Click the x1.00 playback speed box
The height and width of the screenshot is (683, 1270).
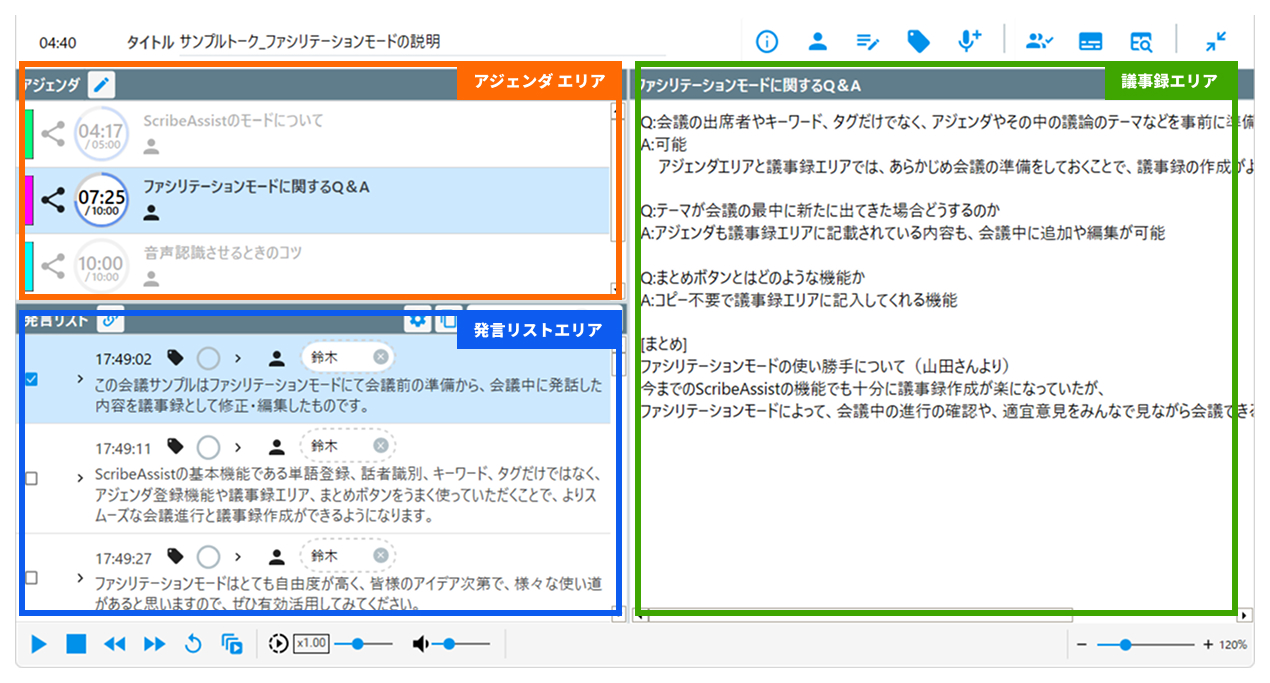[311, 644]
